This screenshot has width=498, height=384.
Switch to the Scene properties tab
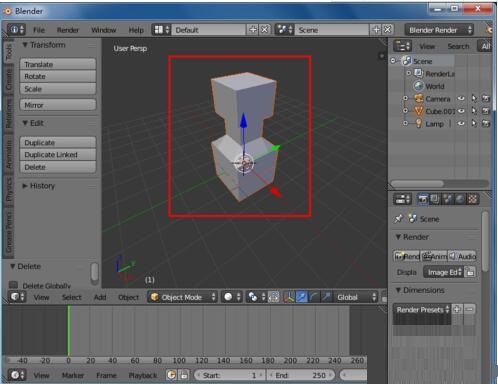pos(447,199)
